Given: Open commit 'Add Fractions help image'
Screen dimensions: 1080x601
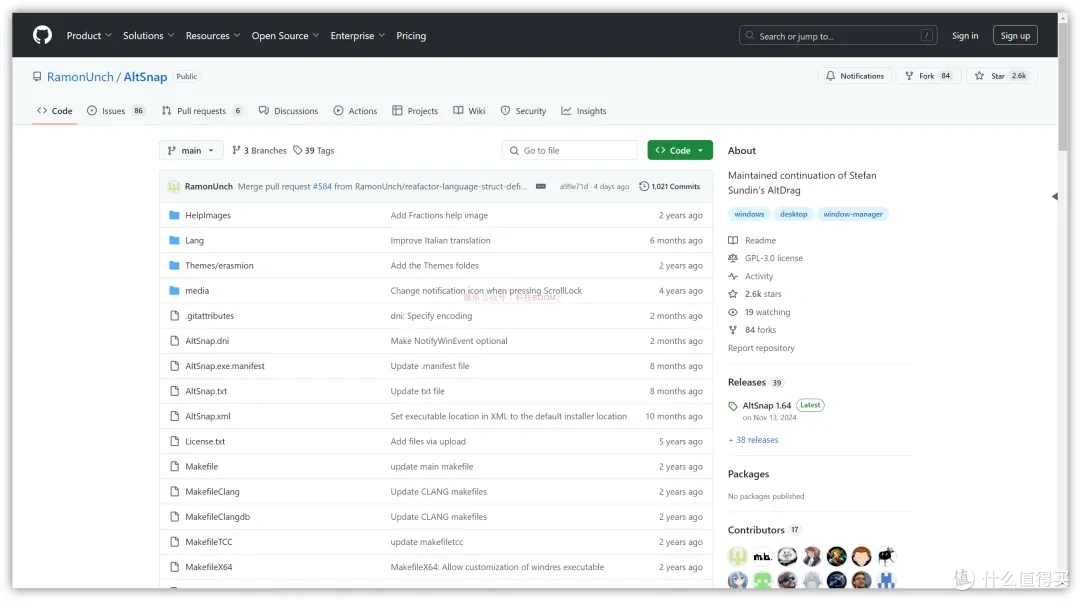Looking at the screenshot, I should (x=439, y=215).
